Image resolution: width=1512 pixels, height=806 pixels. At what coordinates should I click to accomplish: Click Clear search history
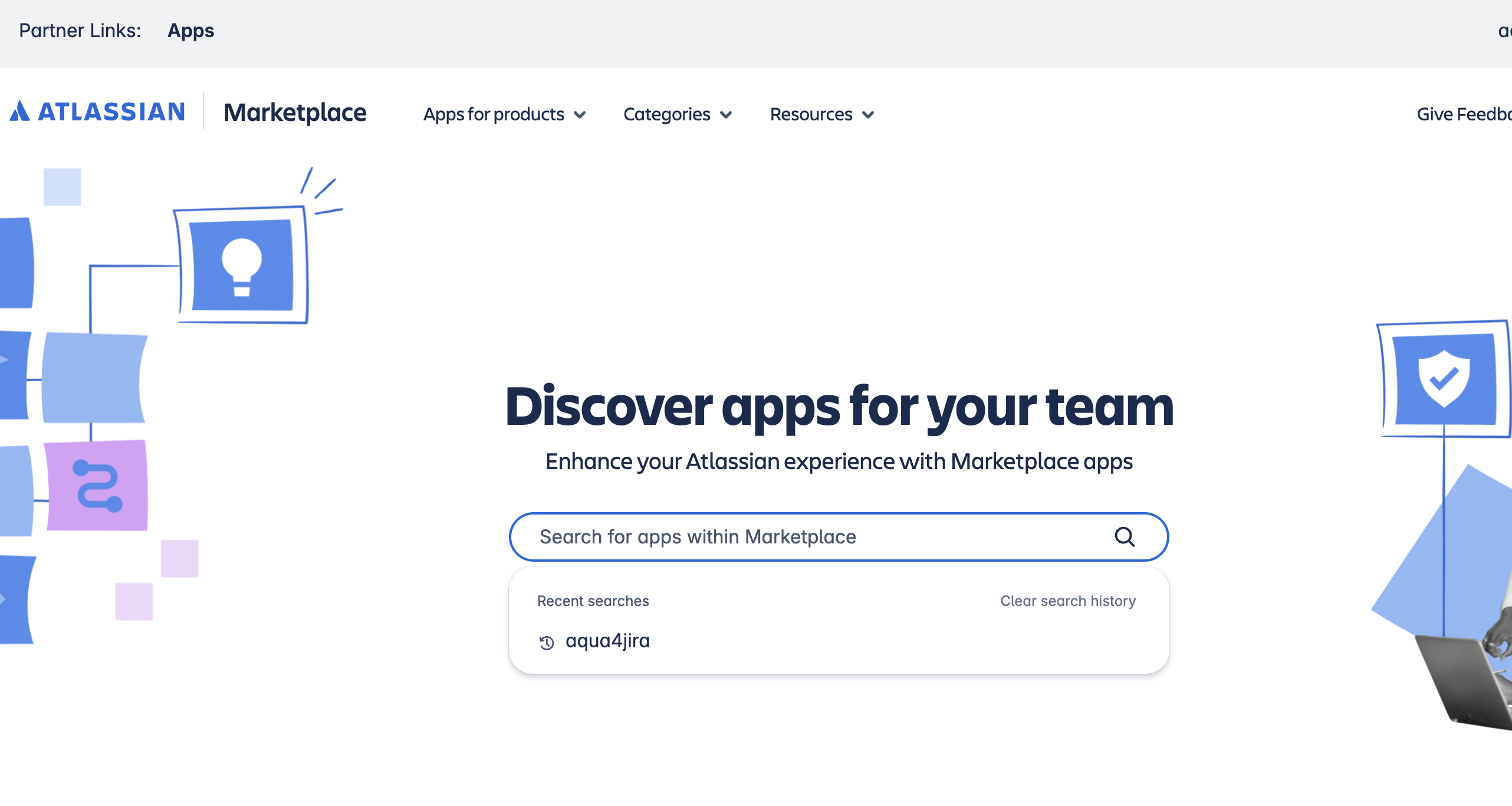tap(1067, 601)
